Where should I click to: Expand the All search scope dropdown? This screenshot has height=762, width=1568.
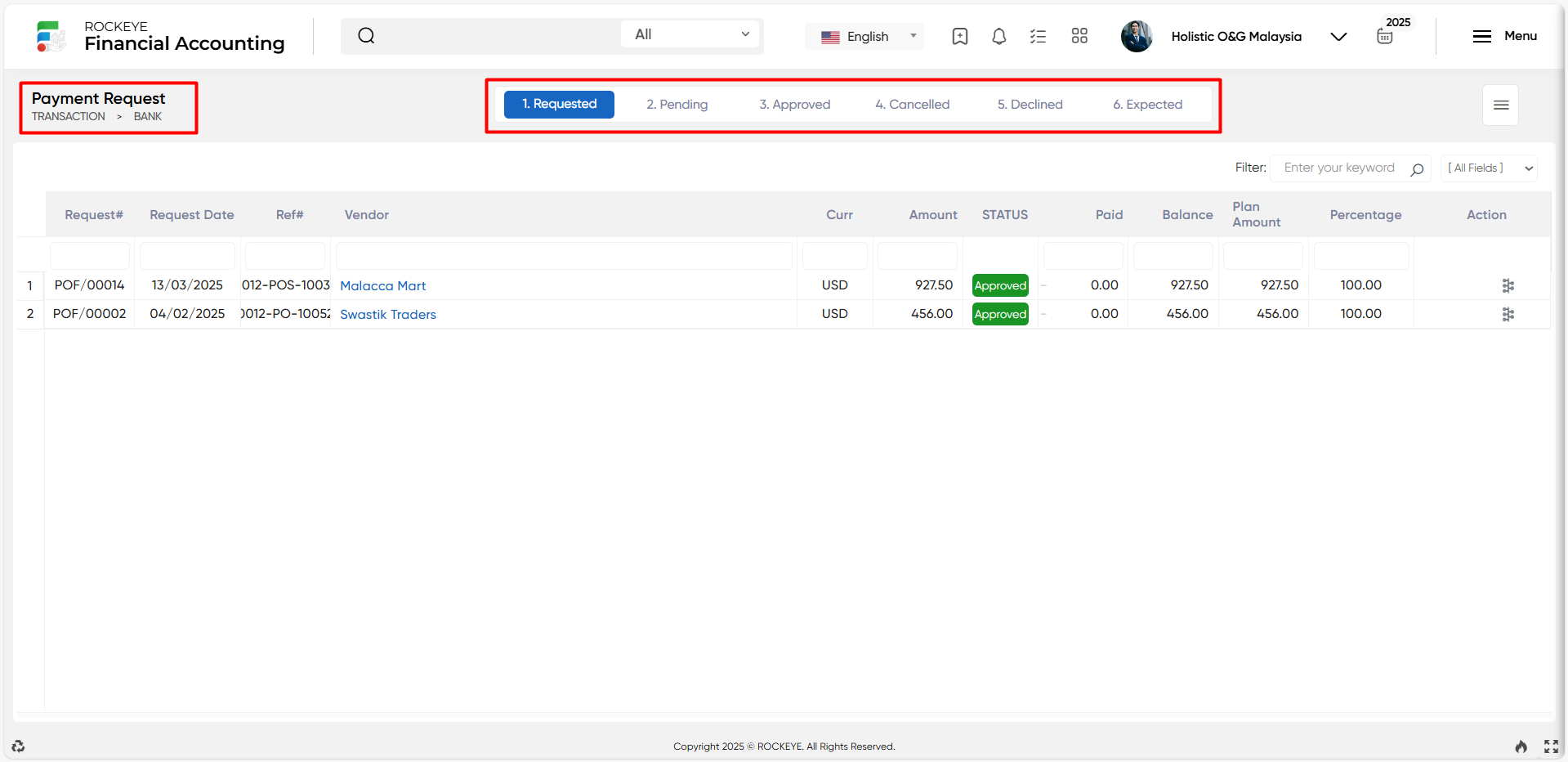[690, 34]
